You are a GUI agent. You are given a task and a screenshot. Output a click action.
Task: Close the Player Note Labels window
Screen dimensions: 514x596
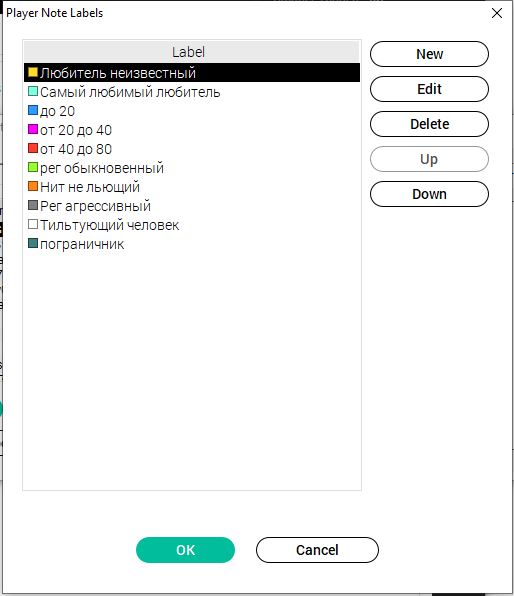tap(497, 13)
